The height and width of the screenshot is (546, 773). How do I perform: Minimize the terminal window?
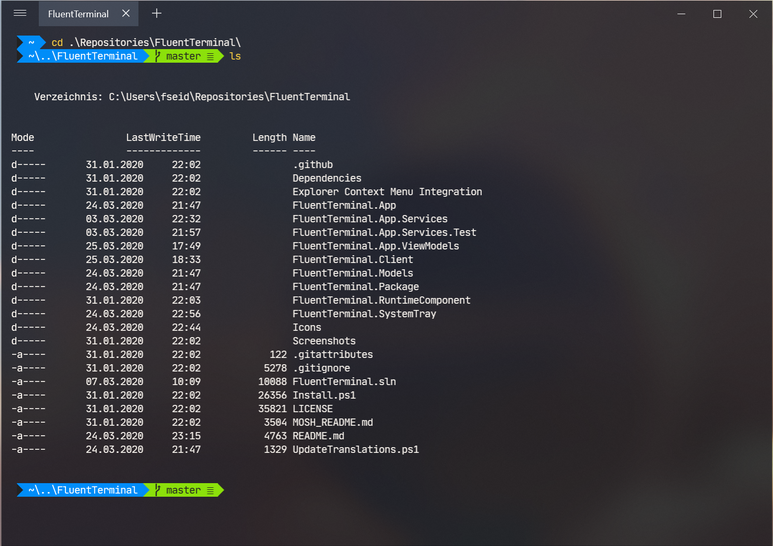[681, 14]
